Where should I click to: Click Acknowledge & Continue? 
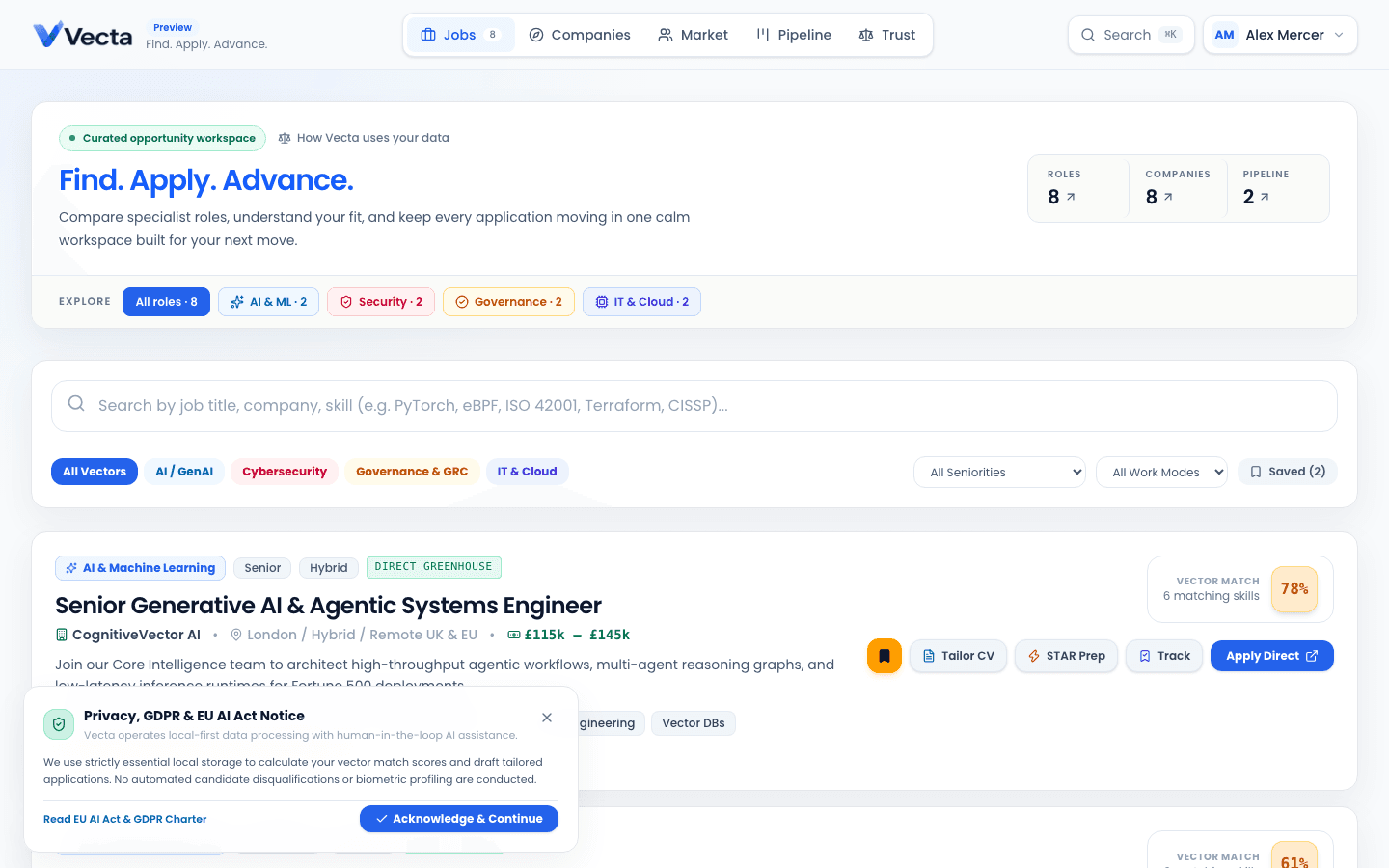[x=459, y=819]
